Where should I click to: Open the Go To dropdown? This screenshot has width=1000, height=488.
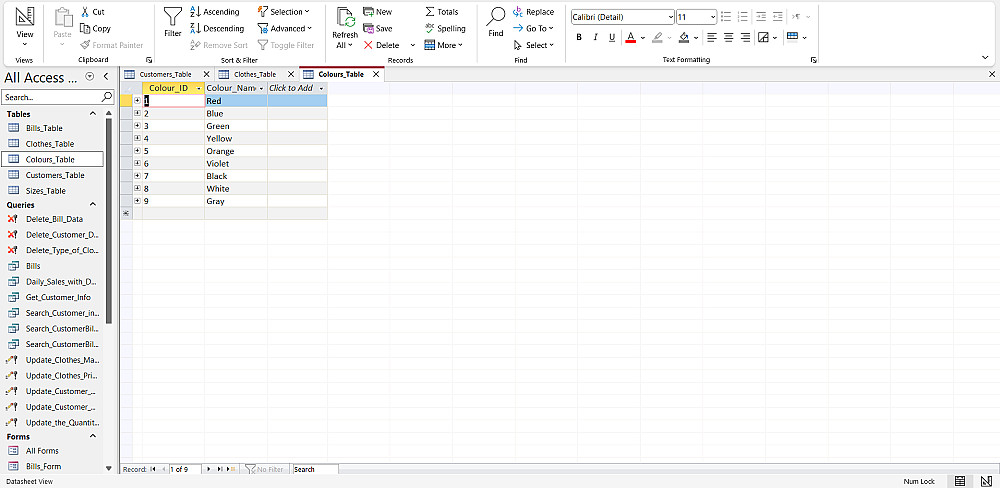[x=534, y=29]
